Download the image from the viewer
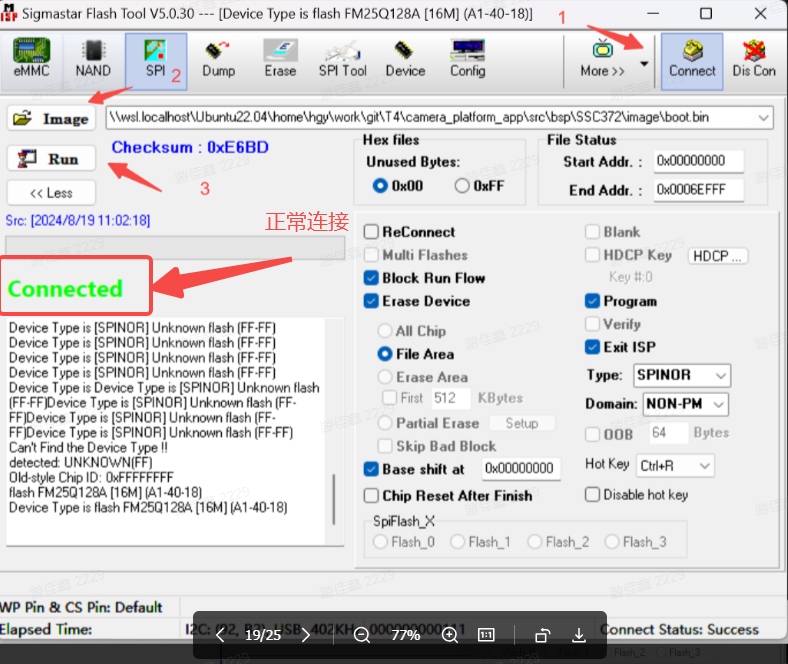This screenshot has width=788, height=664. [579, 635]
